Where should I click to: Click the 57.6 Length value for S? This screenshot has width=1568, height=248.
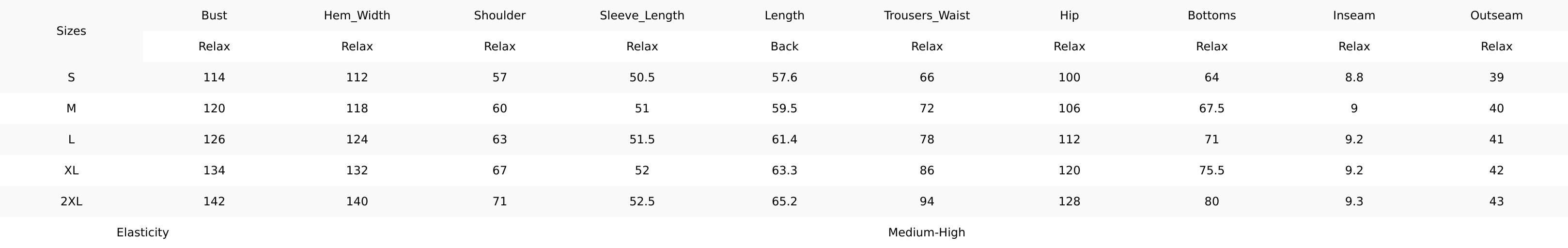click(785, 78)
